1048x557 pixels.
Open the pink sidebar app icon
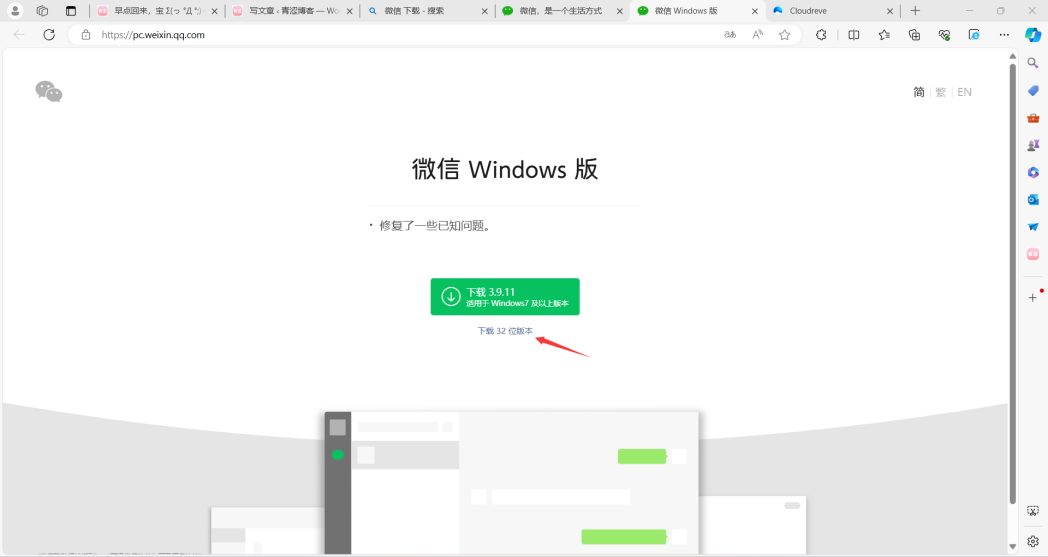[1033, 254]
